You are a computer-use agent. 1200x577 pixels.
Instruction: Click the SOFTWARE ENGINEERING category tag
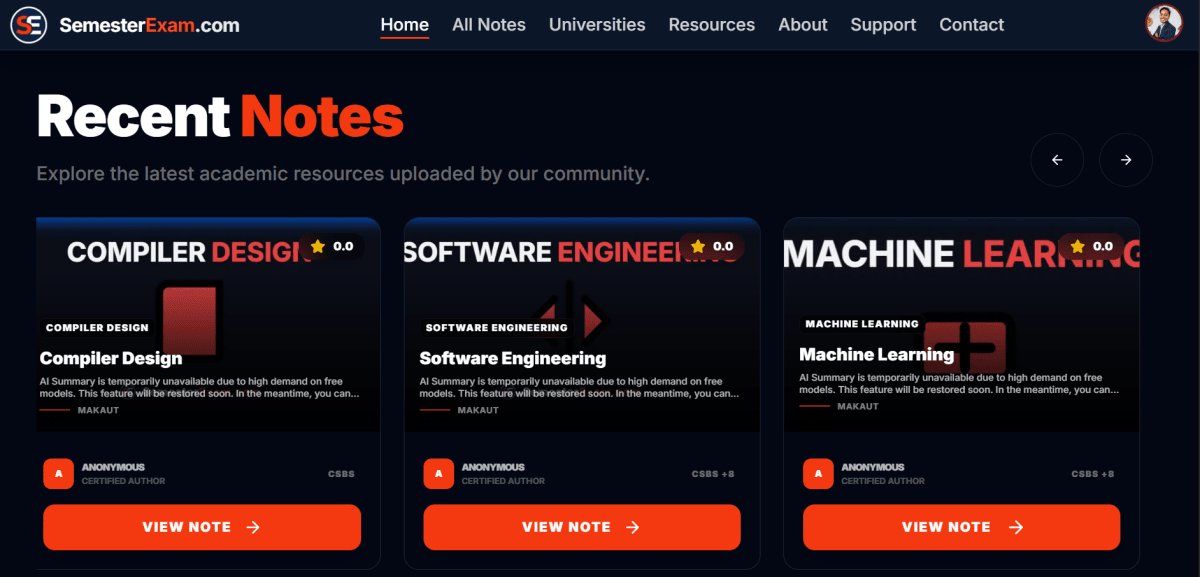tap(497, 328)
